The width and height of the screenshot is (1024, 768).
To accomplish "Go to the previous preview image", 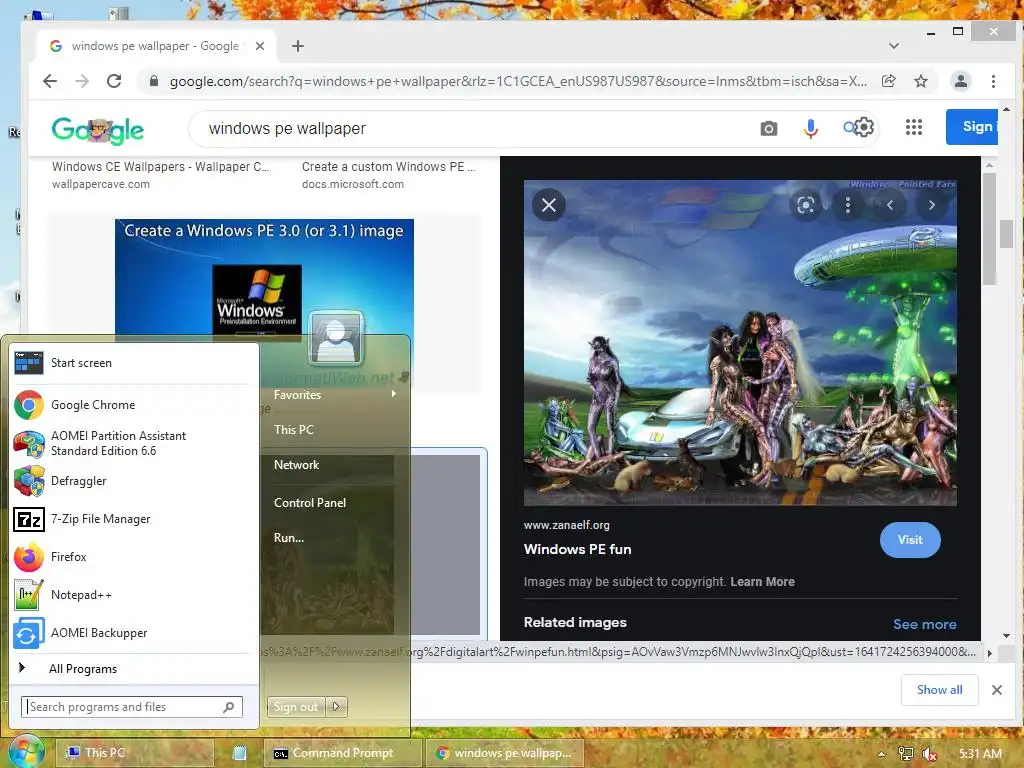I will pos(889,205).
